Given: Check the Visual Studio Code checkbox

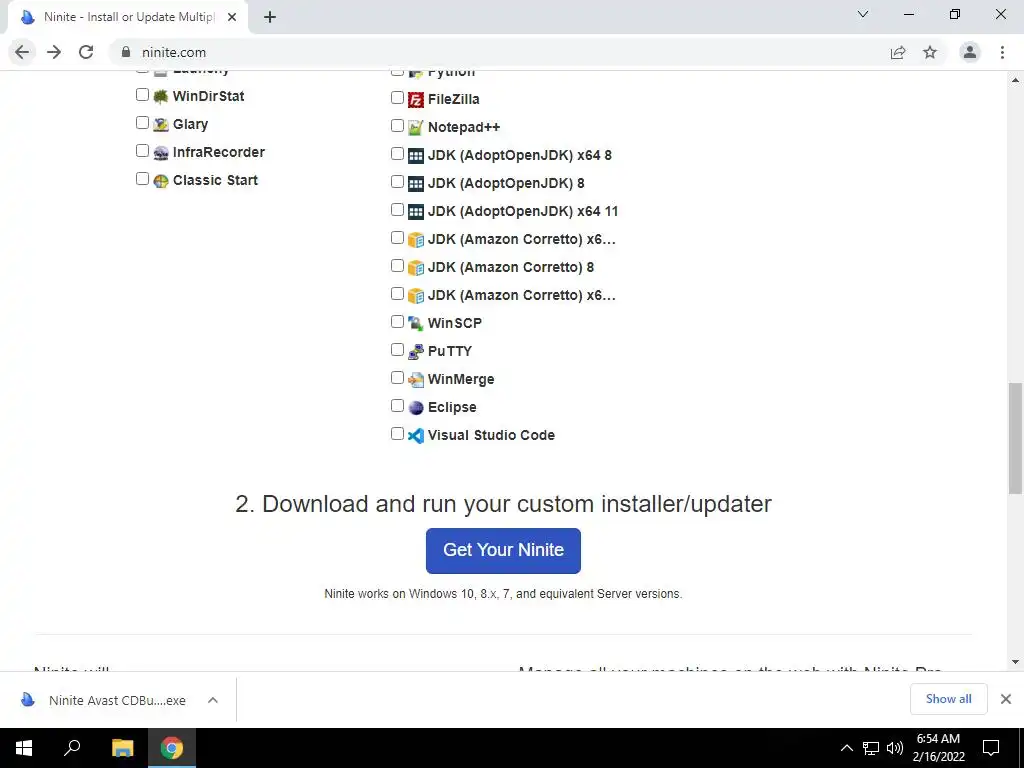Looking at the screenshot, I should tap(397, 434).
